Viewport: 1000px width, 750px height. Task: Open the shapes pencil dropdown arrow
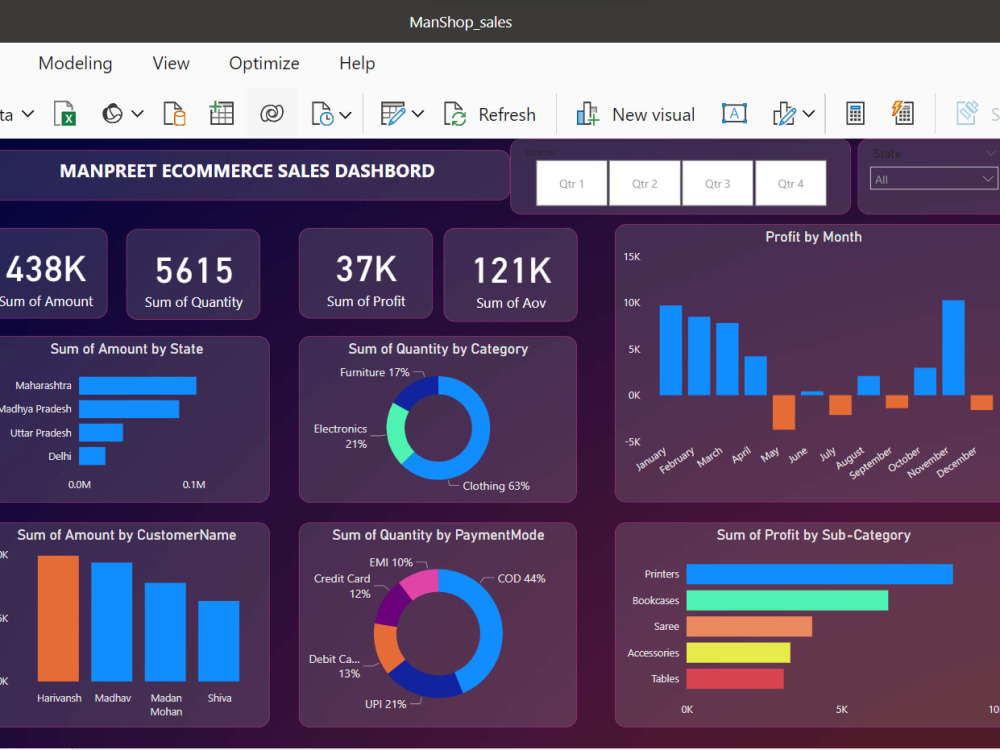click(809, 113)
